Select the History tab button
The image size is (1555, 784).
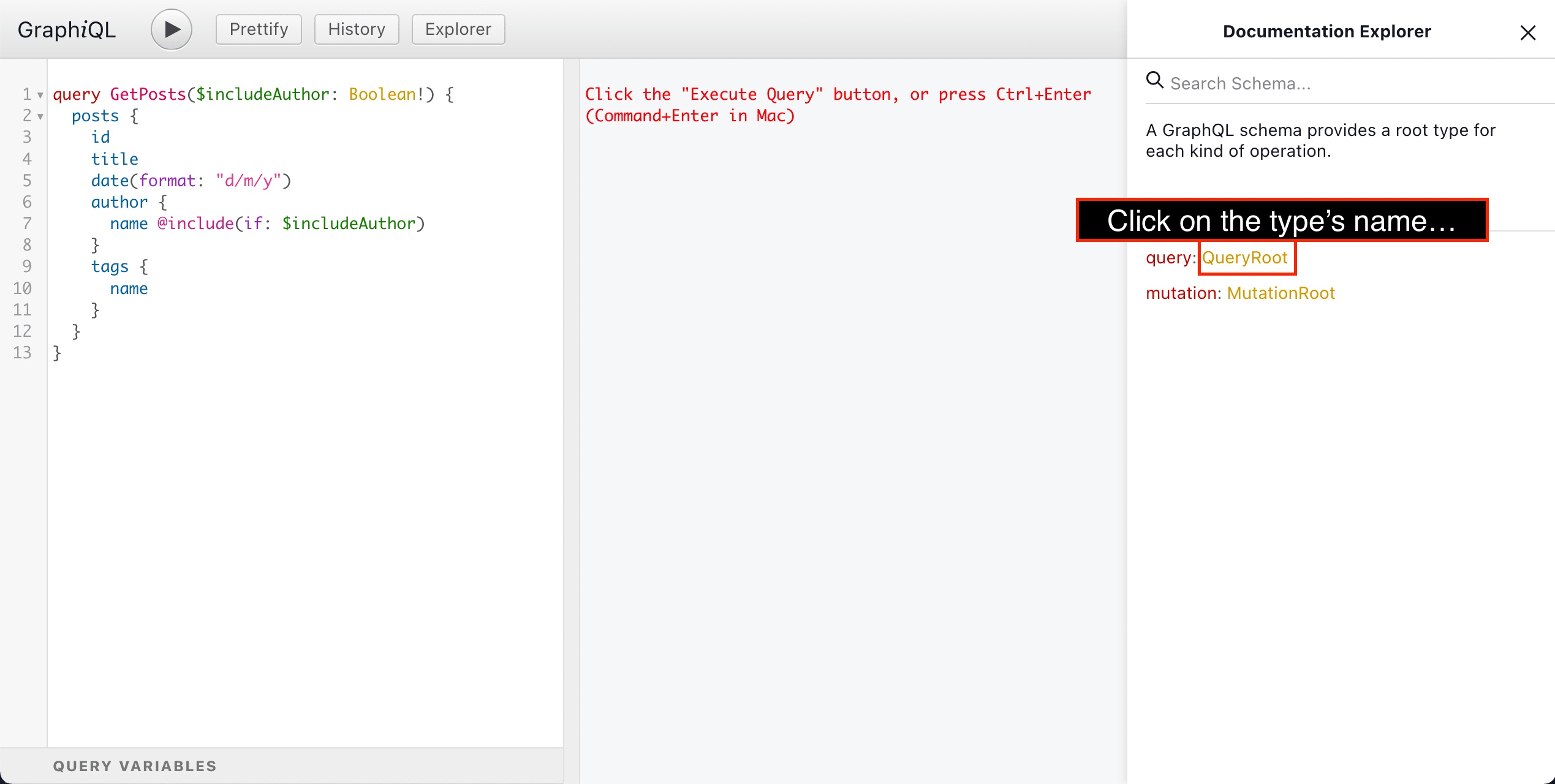pyautogui.click(x=356, y=28)
